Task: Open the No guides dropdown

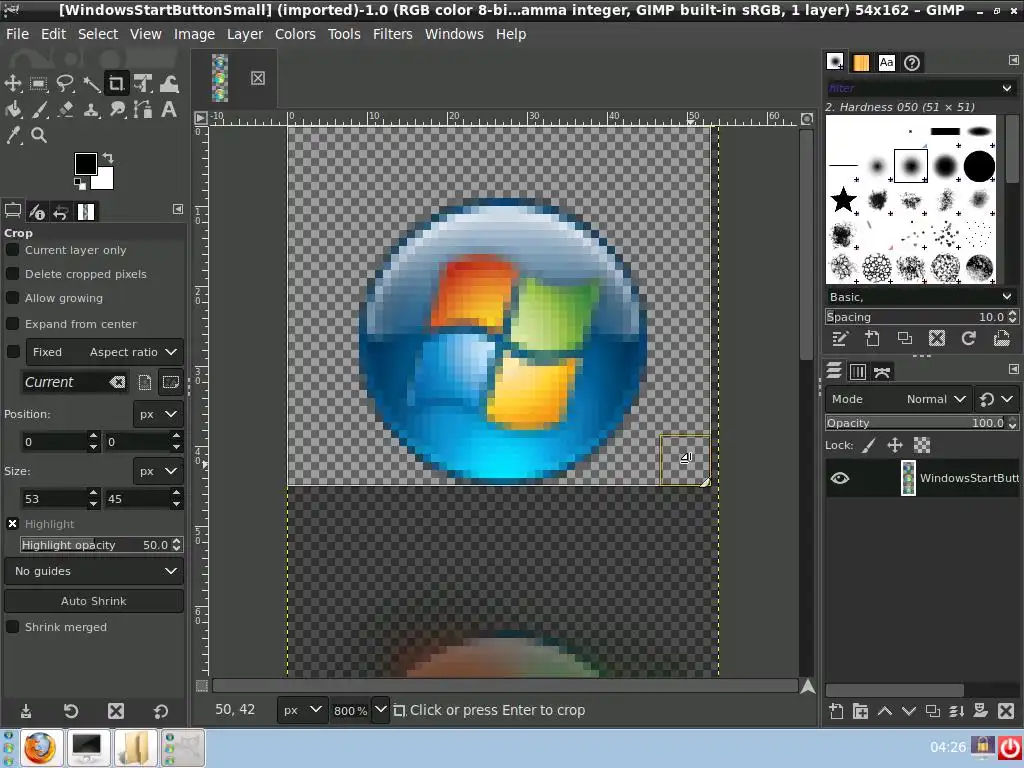Action: 94,571
